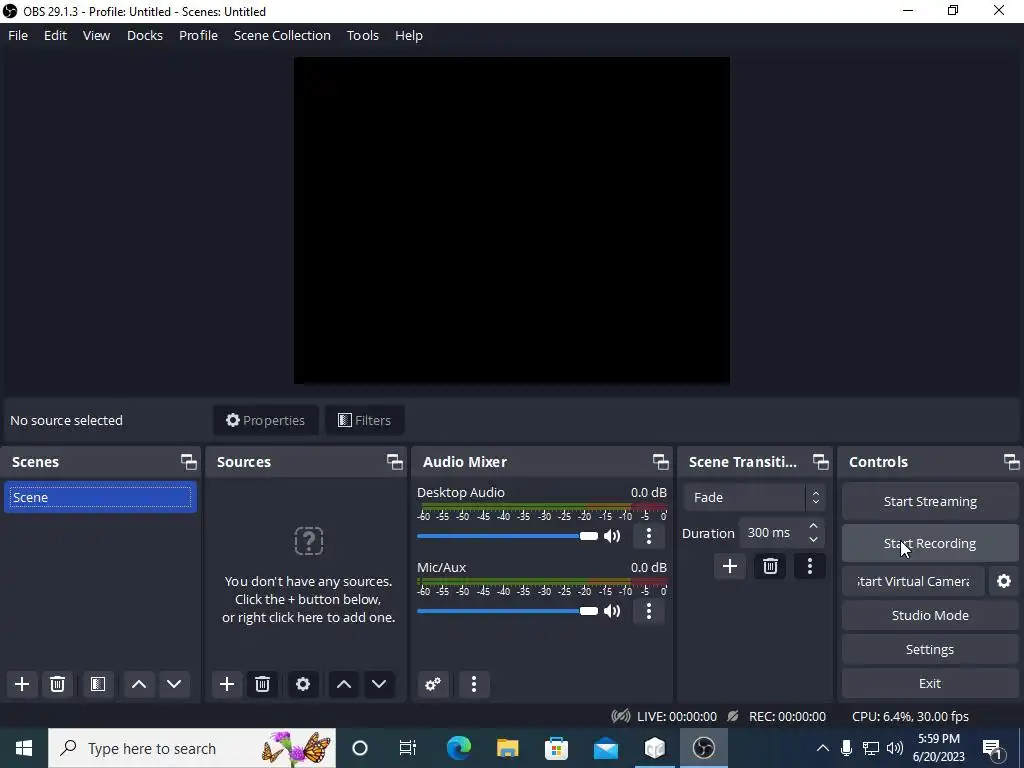Pop out the Audio Mixer dock
Viewport: 1024px width, 768px height.
click(x=660, y=462)
